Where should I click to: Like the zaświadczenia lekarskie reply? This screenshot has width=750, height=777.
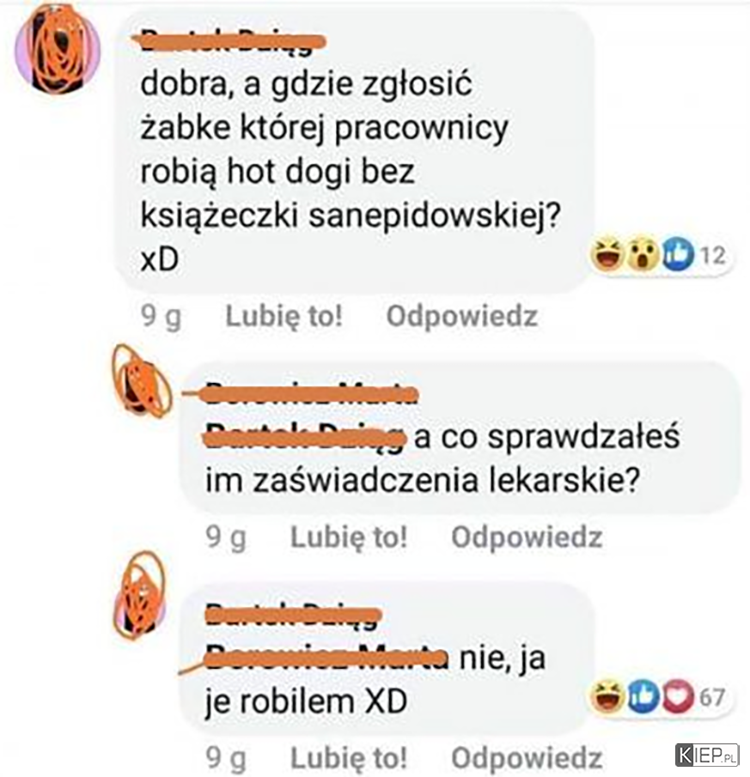pyautogui.click(x=349, y=537)
